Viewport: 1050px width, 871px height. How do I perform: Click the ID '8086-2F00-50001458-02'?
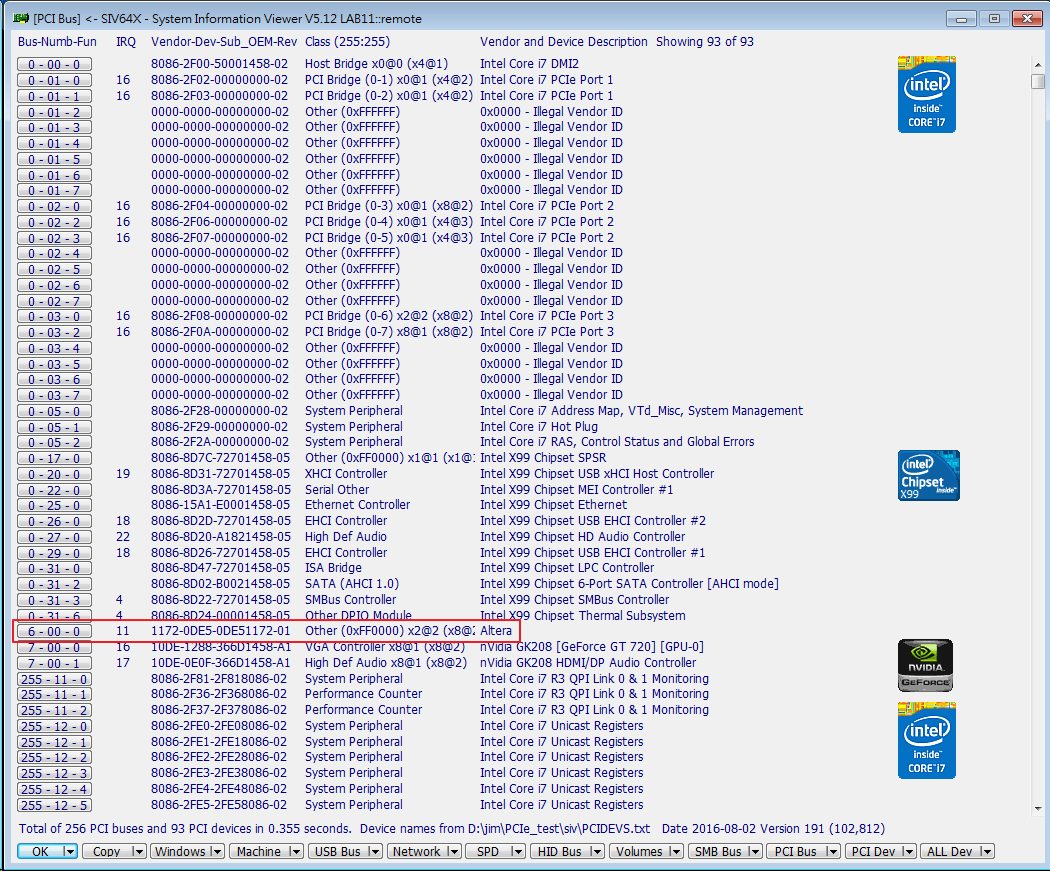tap(220, 64)
